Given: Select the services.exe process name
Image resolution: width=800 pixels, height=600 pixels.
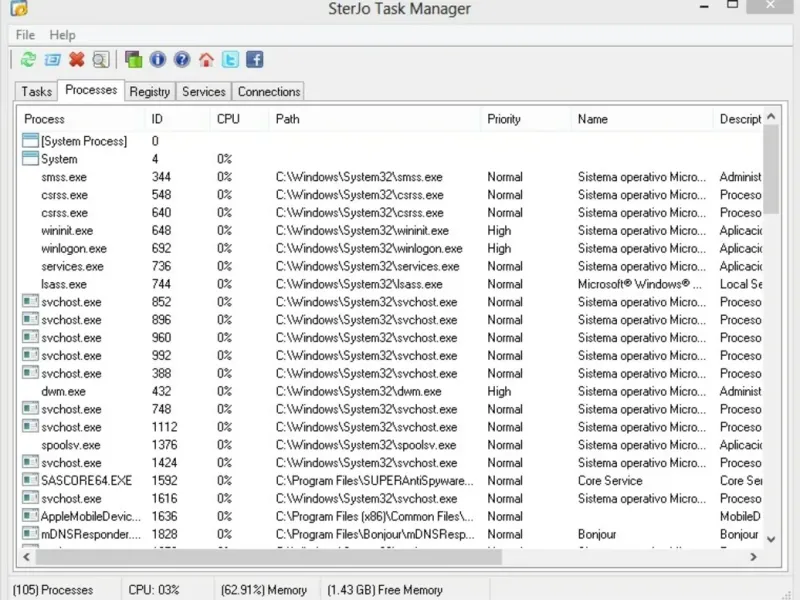Looking at the screenshot, I should (x=72, y=266).
